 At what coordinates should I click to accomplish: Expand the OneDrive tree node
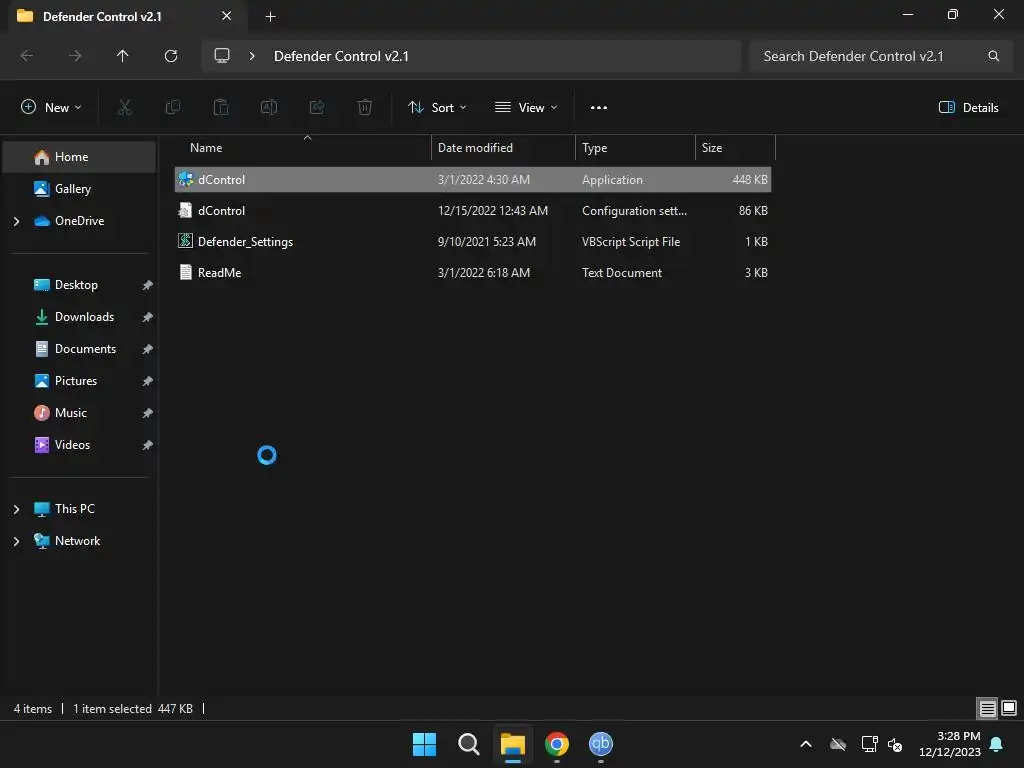(x=16, y=221)
